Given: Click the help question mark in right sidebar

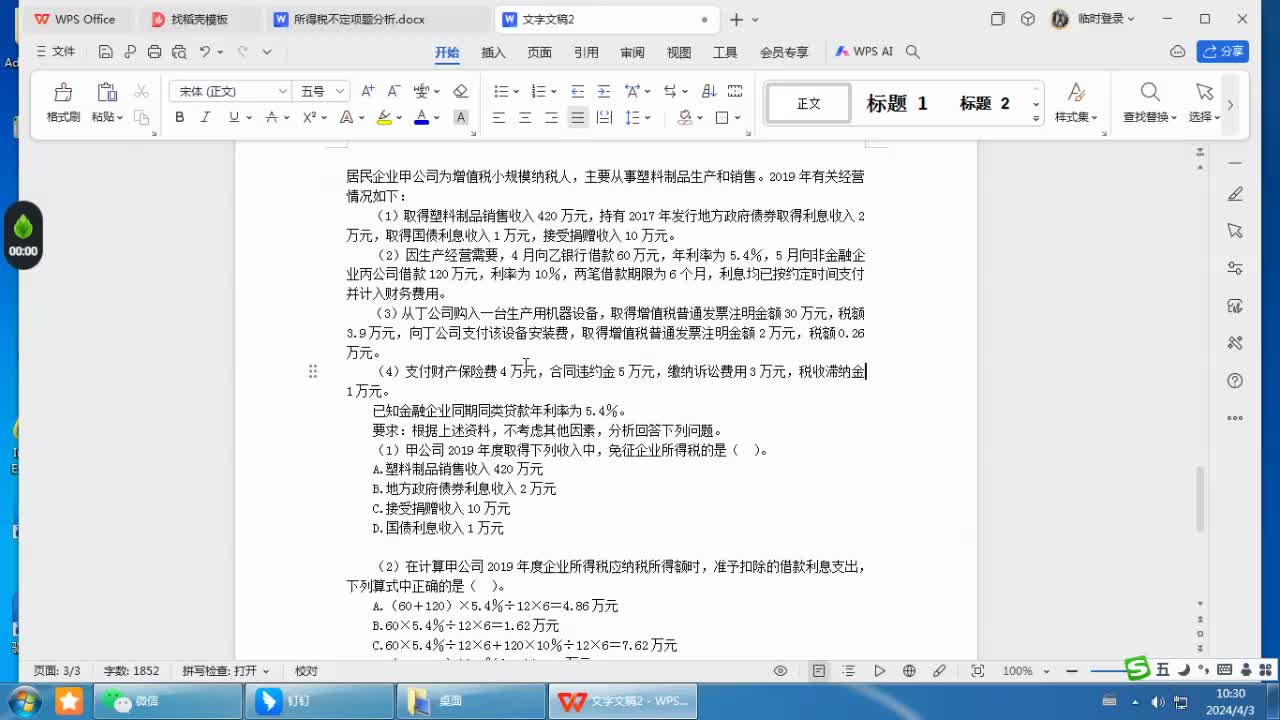Looking at the screenshot, I should pyautogui.click(x=1235, y=381).
